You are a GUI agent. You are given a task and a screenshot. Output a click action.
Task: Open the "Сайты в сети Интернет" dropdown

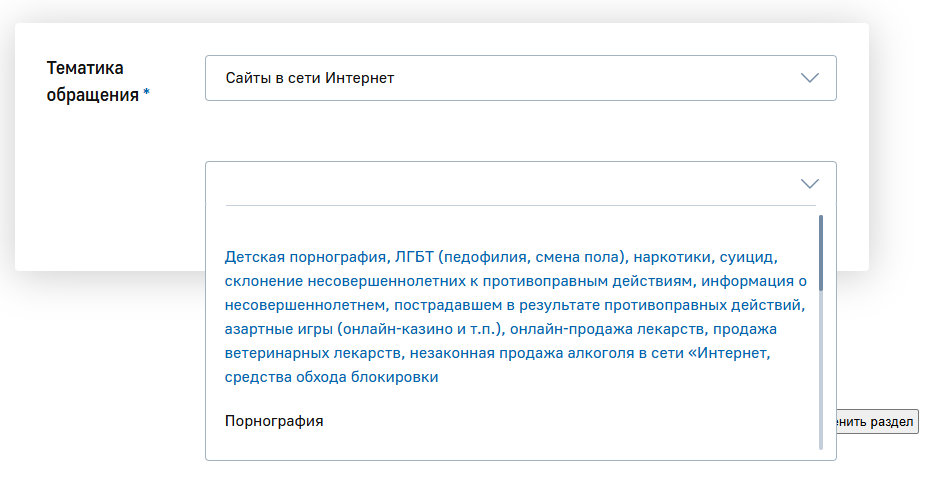(x=520, y=78)
